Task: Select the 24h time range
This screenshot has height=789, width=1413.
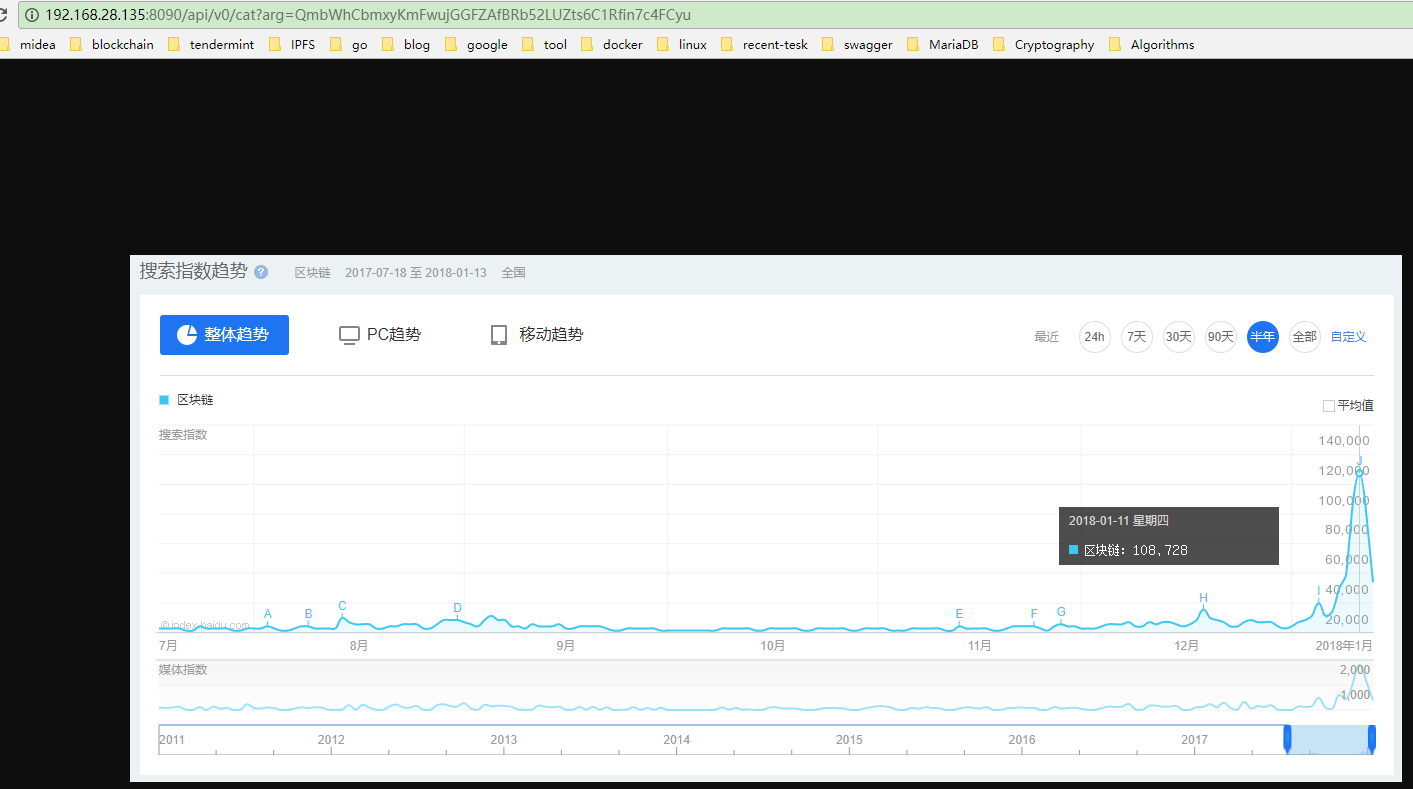Action: coord(1095,337)
